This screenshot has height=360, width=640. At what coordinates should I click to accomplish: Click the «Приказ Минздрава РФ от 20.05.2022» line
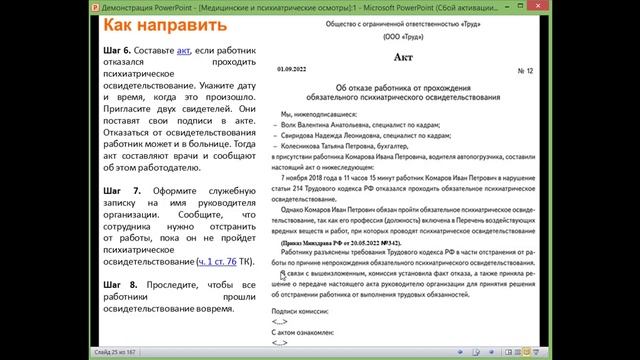pos(341,243)
